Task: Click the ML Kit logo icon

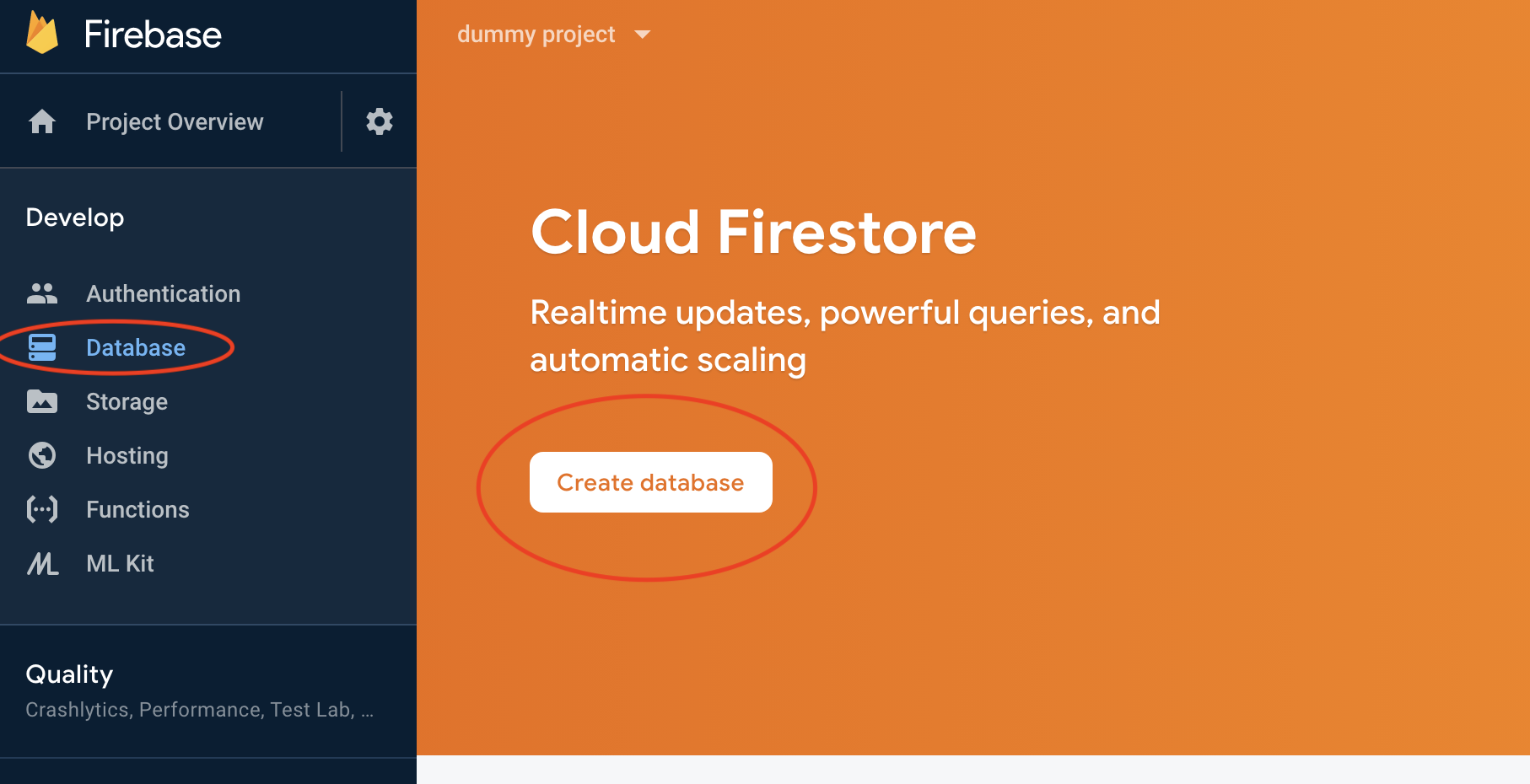Action: (43, 563)
